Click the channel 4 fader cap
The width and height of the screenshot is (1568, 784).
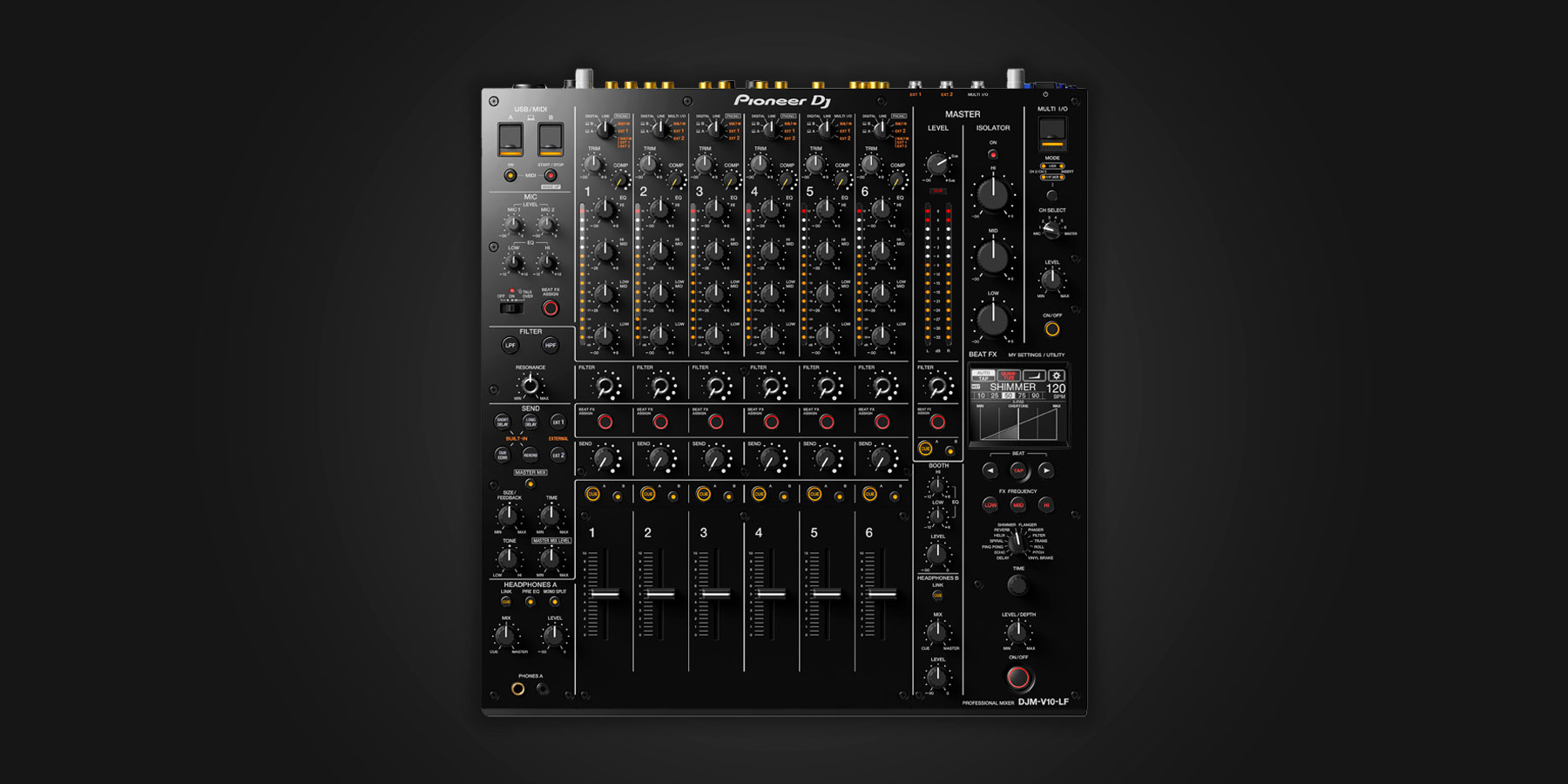pyautogui.click(x=771, y=593)
